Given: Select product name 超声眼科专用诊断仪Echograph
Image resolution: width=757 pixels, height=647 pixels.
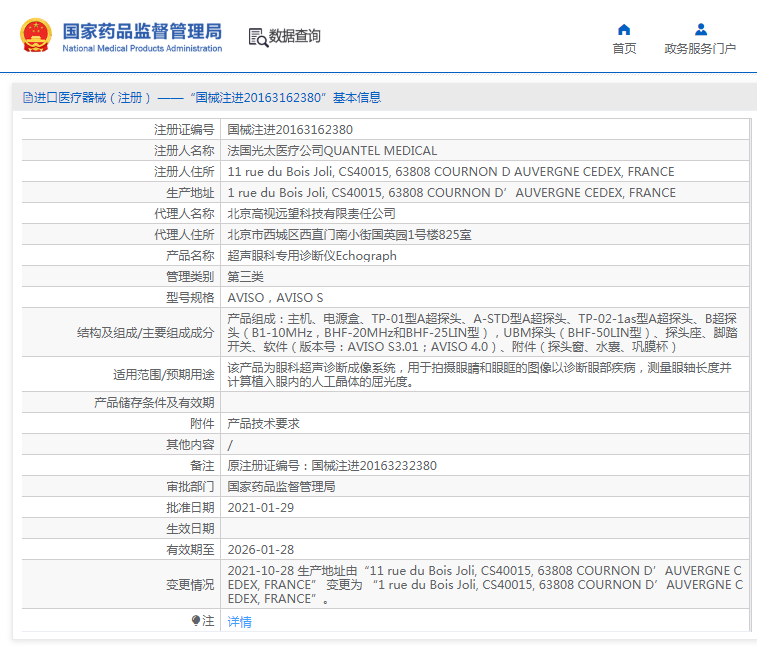Looking at the screenshot, I should [312, 255].
